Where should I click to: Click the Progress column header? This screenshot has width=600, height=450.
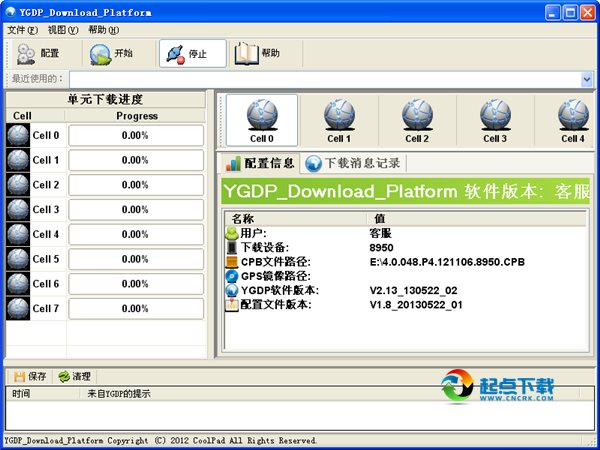coord(136,116)
